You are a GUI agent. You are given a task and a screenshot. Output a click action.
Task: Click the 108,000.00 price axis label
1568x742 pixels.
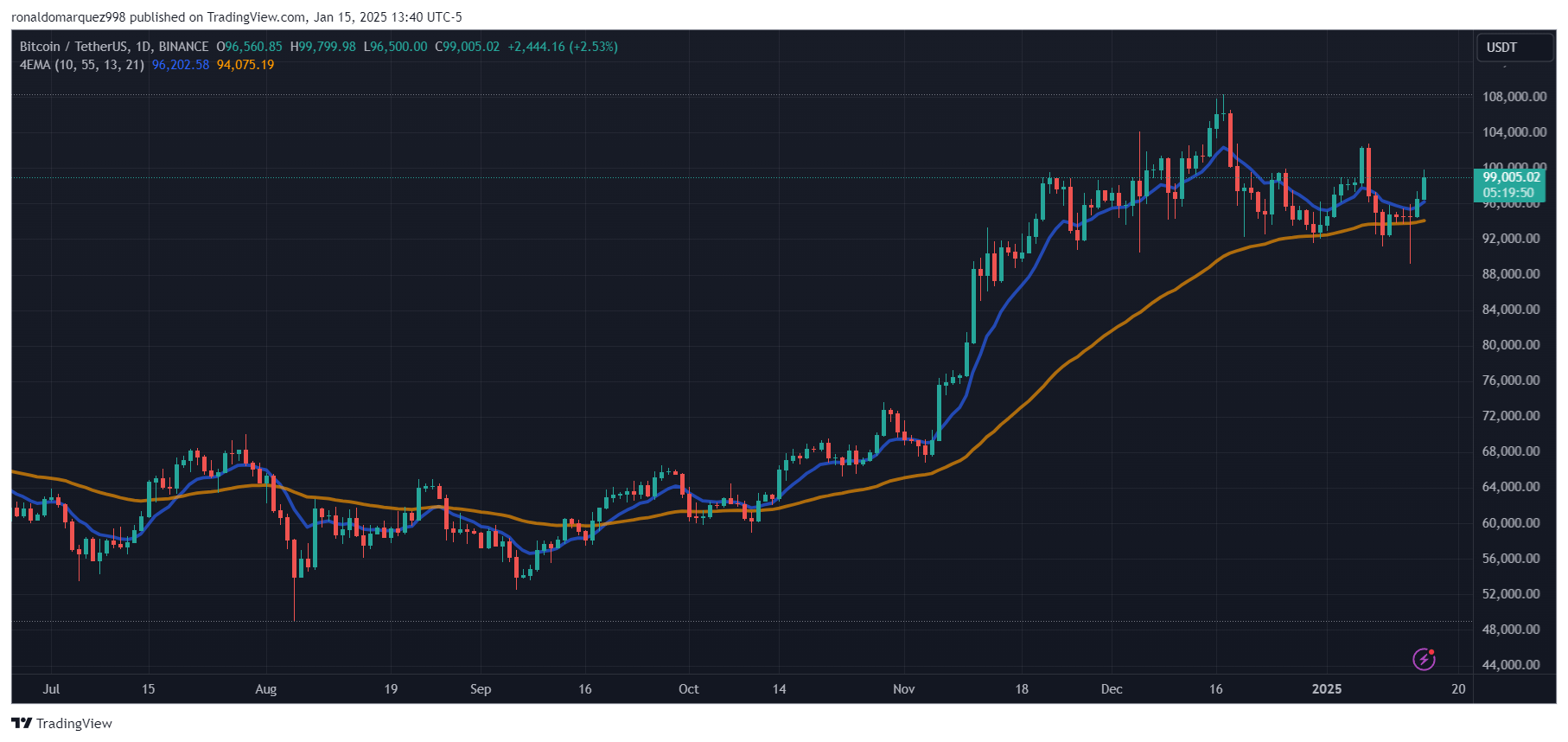click(x=1514, y=97)
